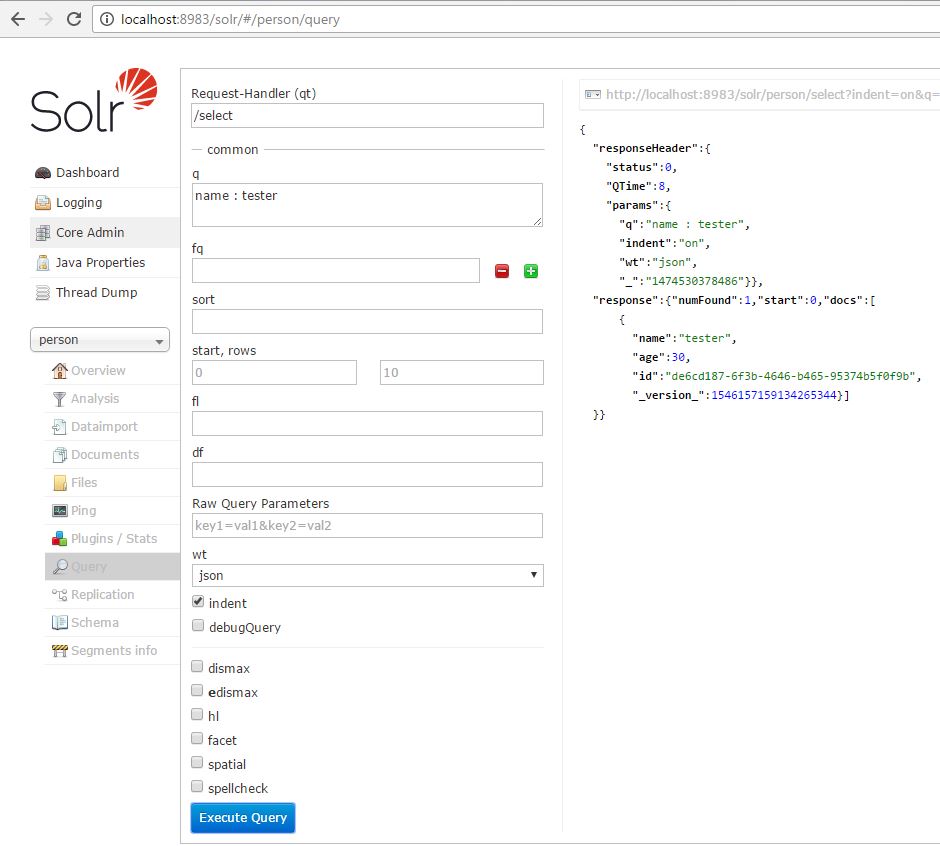Click the Dataimport document icon

tap(59, 427)
